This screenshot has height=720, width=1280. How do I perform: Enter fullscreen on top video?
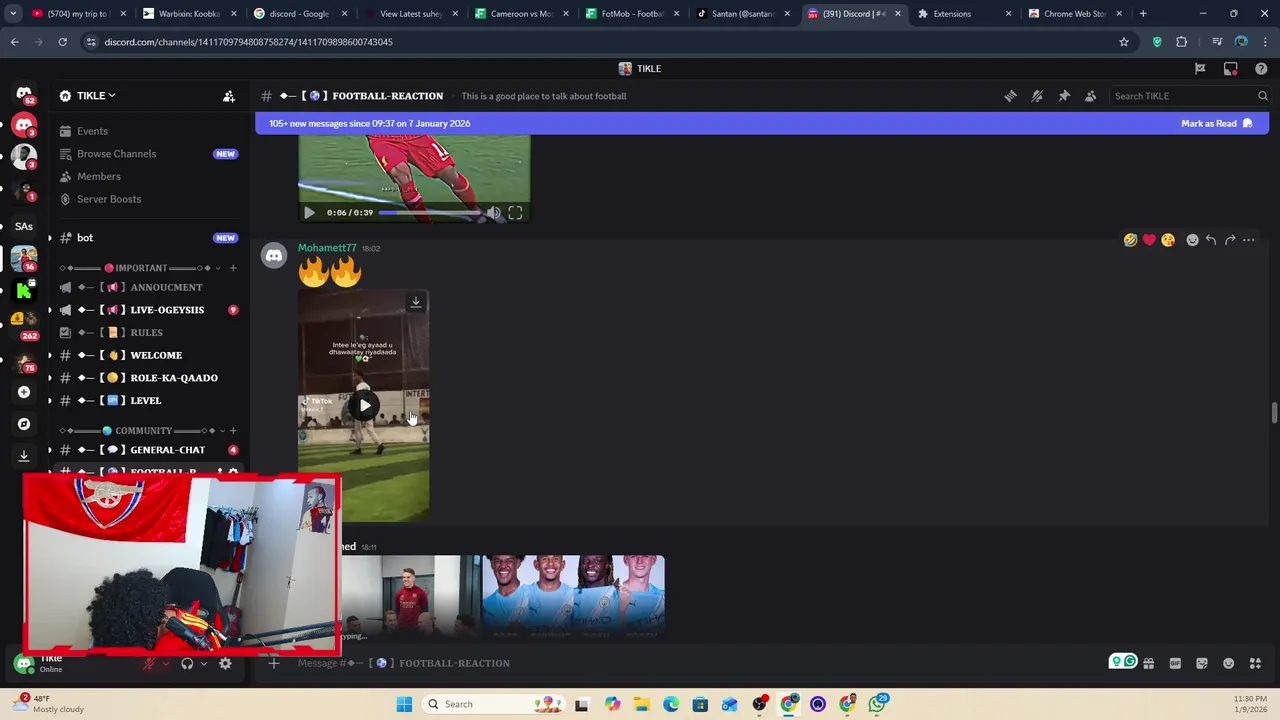point(515,213)
